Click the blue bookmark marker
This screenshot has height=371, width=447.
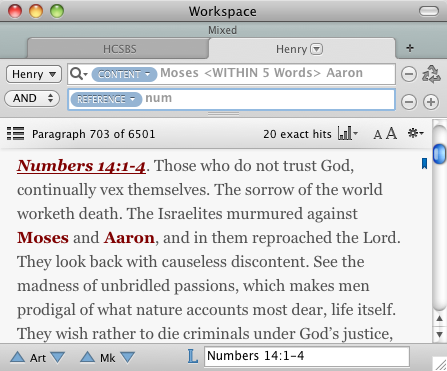[x=424, y=163]
